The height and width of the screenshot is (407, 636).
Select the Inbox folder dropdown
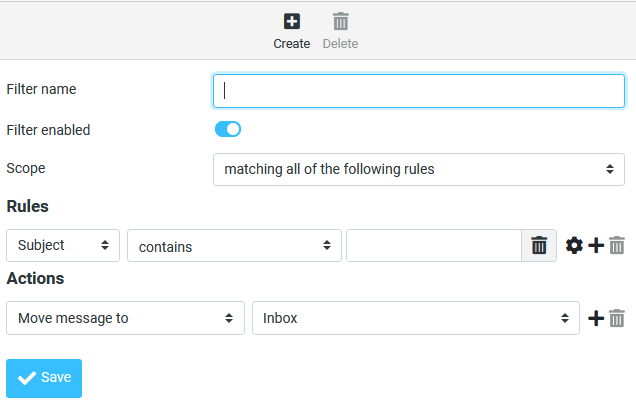(x=416, y=318)
